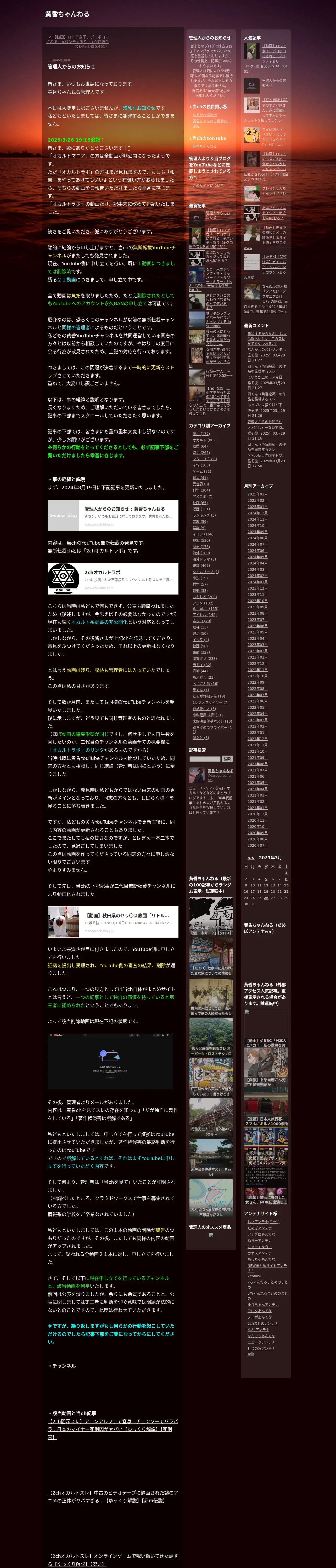Select category 雑談 (467)
Screen dimensions: 336x1568
click(x=201, y=566)
